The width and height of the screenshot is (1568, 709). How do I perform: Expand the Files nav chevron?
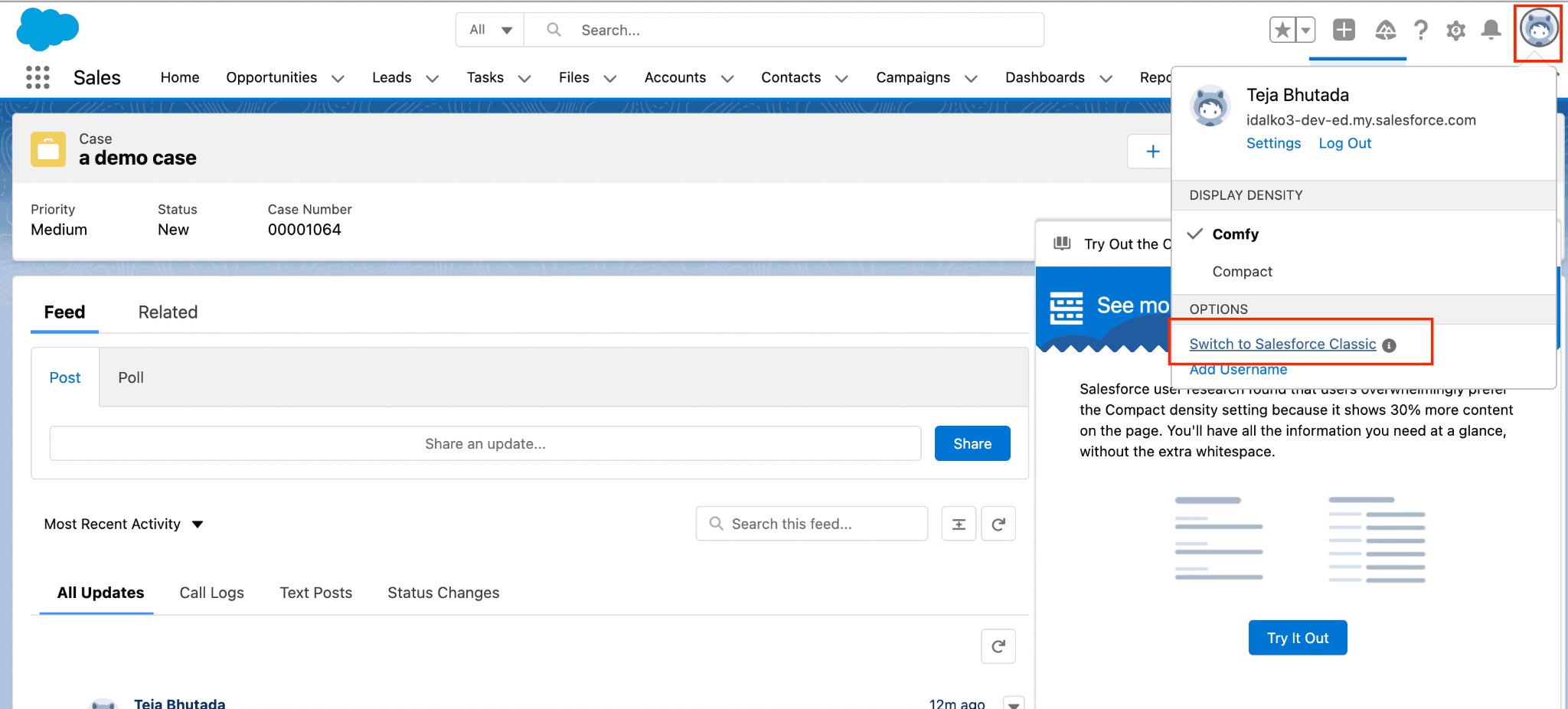click(610, 78)
